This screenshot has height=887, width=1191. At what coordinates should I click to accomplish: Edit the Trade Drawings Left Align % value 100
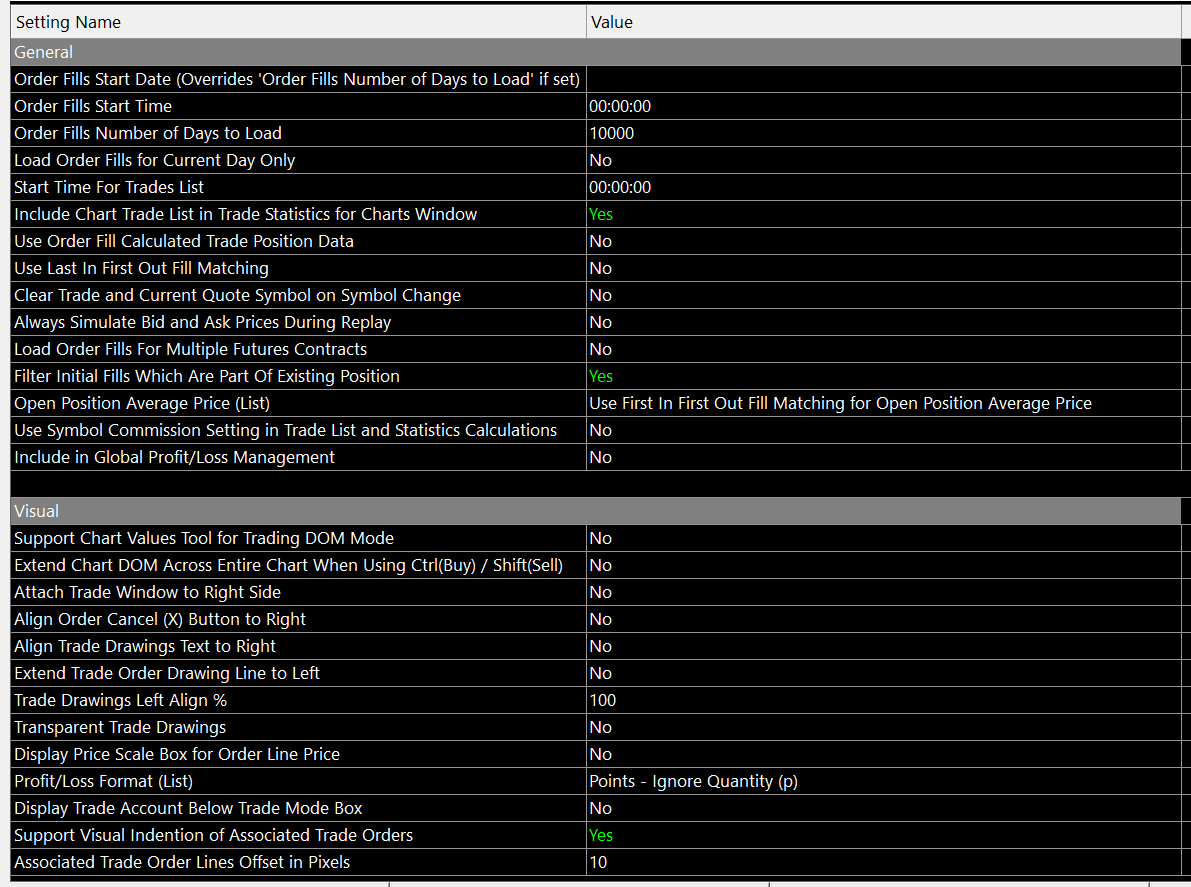click(x=883, y=700)
